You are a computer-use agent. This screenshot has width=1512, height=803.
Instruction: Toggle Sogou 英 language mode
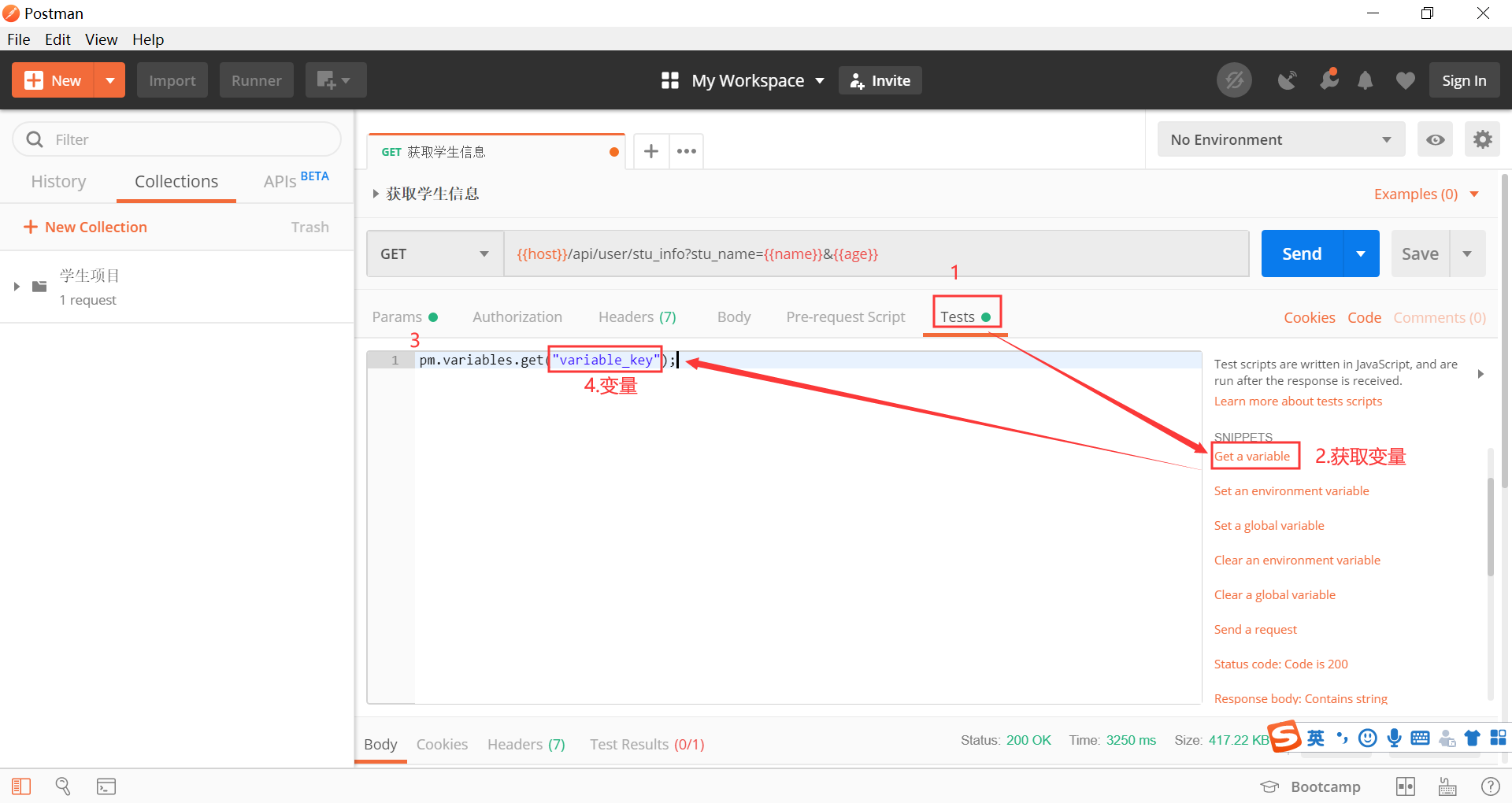point(1315,738)
